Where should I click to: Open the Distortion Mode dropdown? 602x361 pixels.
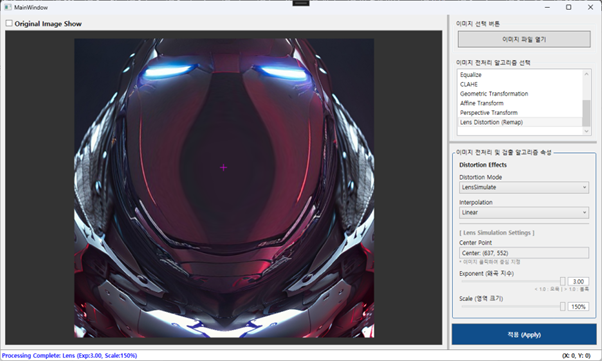(x=524, y=187)
